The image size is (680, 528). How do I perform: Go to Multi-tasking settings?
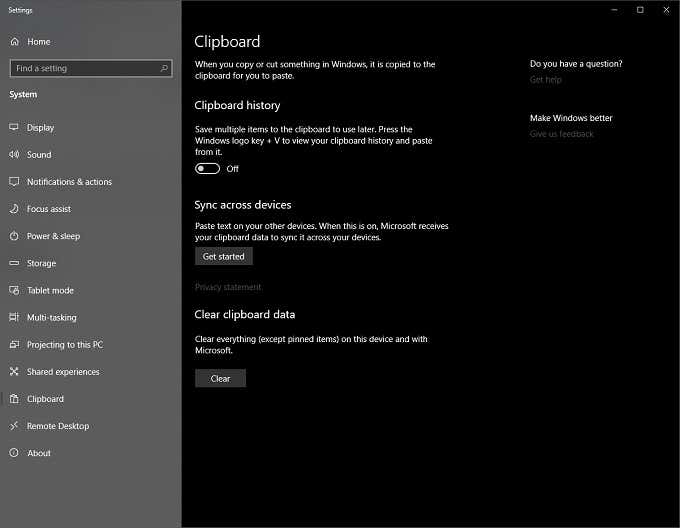point(51,317)
